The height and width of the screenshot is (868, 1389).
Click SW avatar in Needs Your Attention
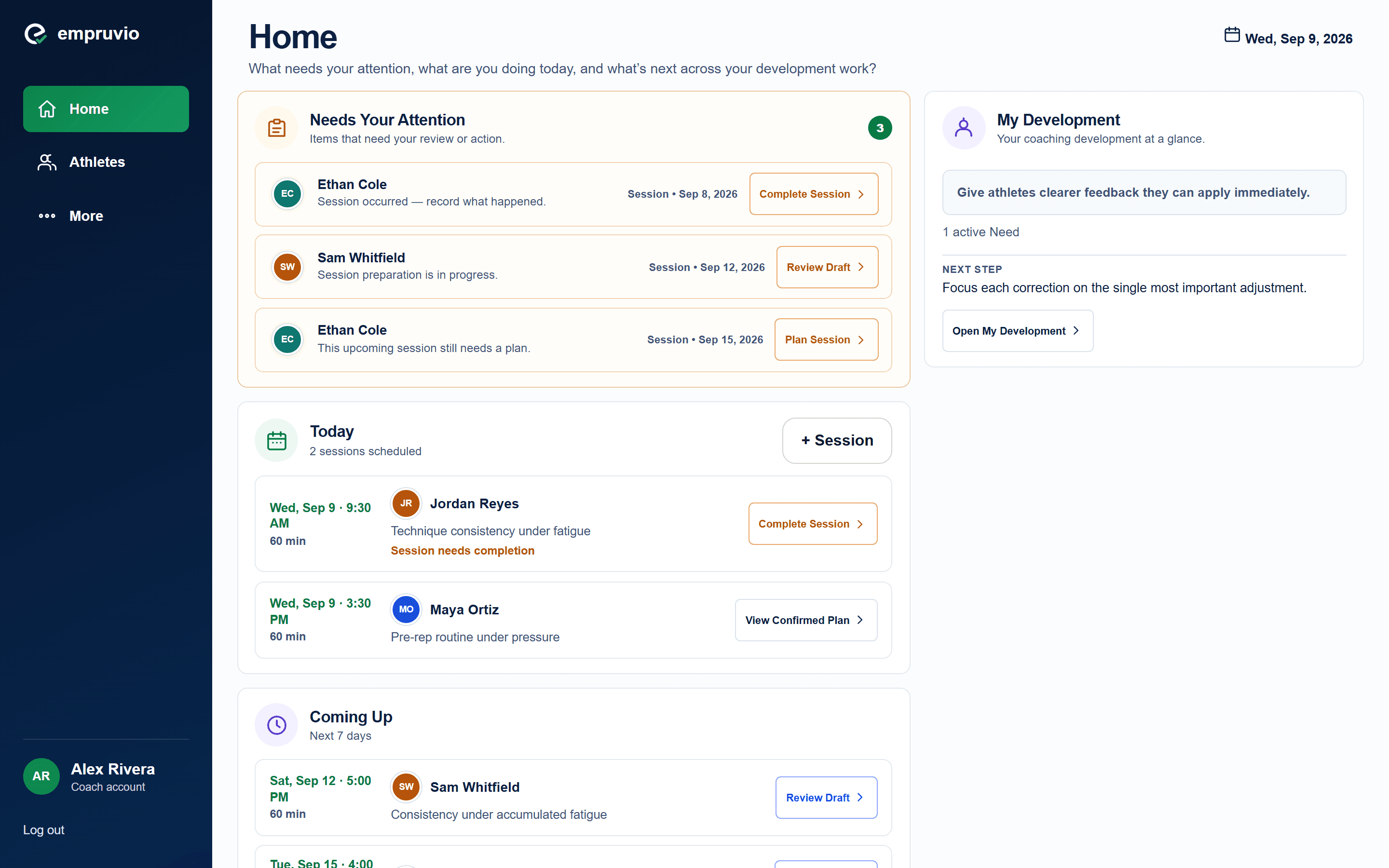click(x=287, y=266)
